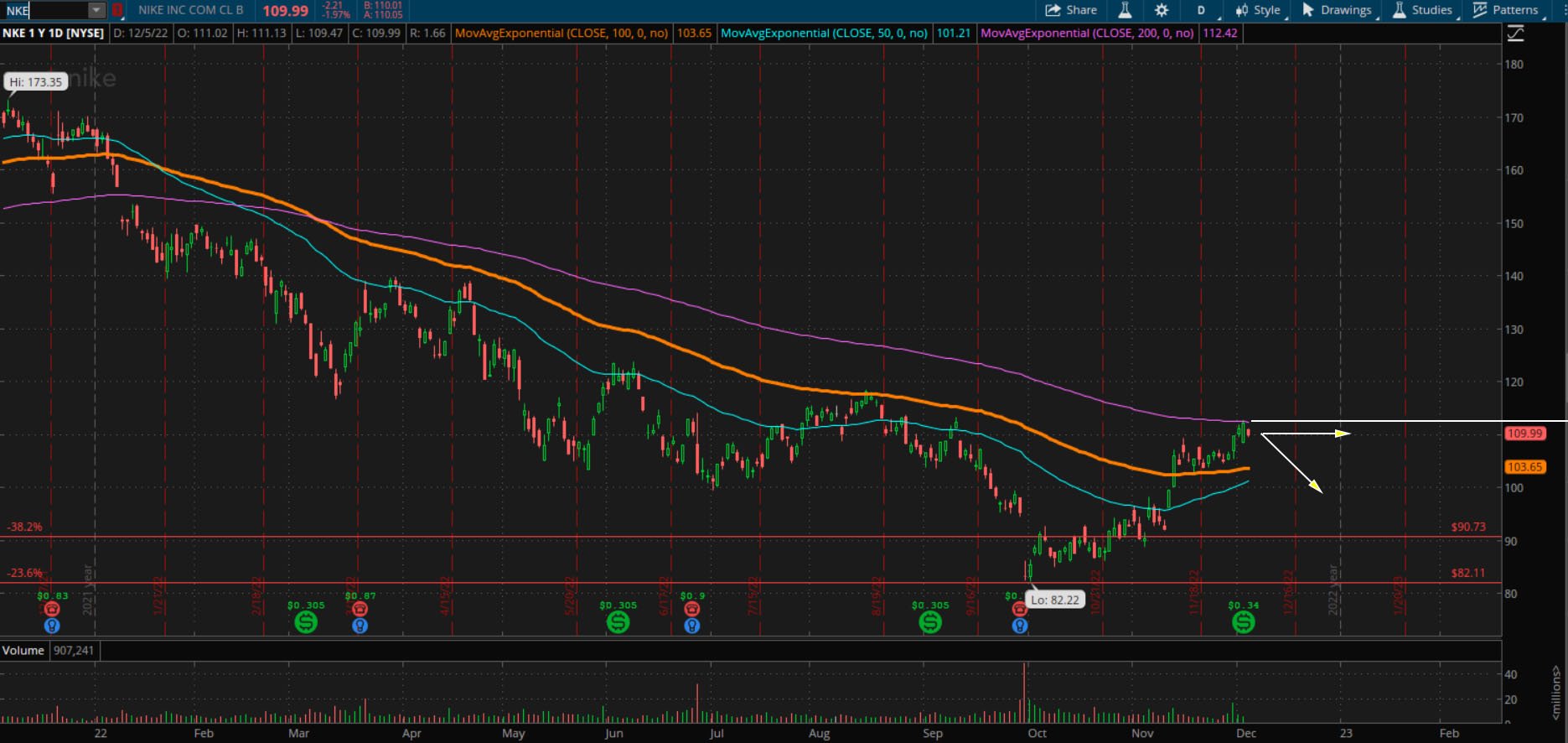The width and height of the screenshot is (1568, 743).
Task: Click the $0.34 dividend icon
Action: [x=1243, y=622]
